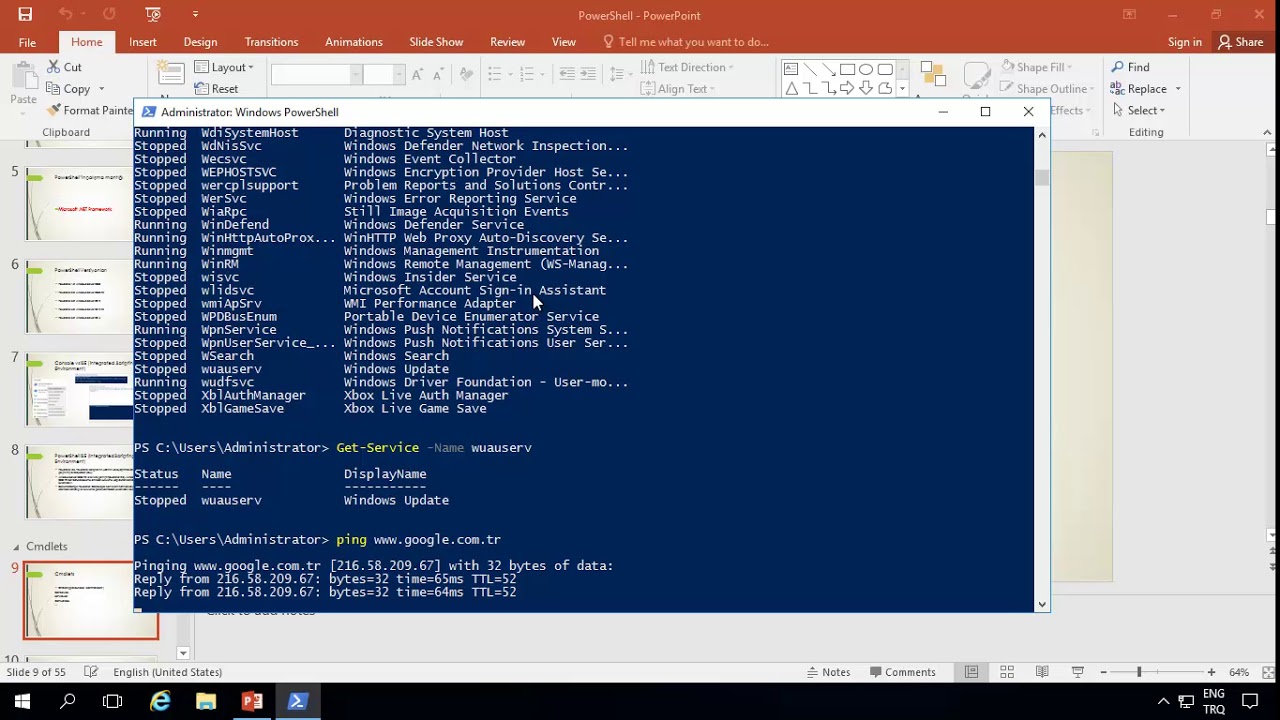Open the View ribbon tab
The height and width of the screenshot is (720, 1280).
[x=564, y=42]
